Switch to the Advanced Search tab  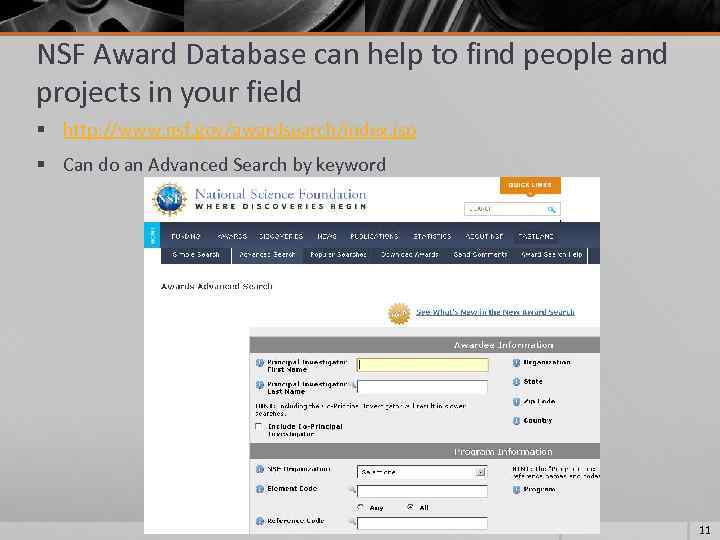click(x=267, y=254)
